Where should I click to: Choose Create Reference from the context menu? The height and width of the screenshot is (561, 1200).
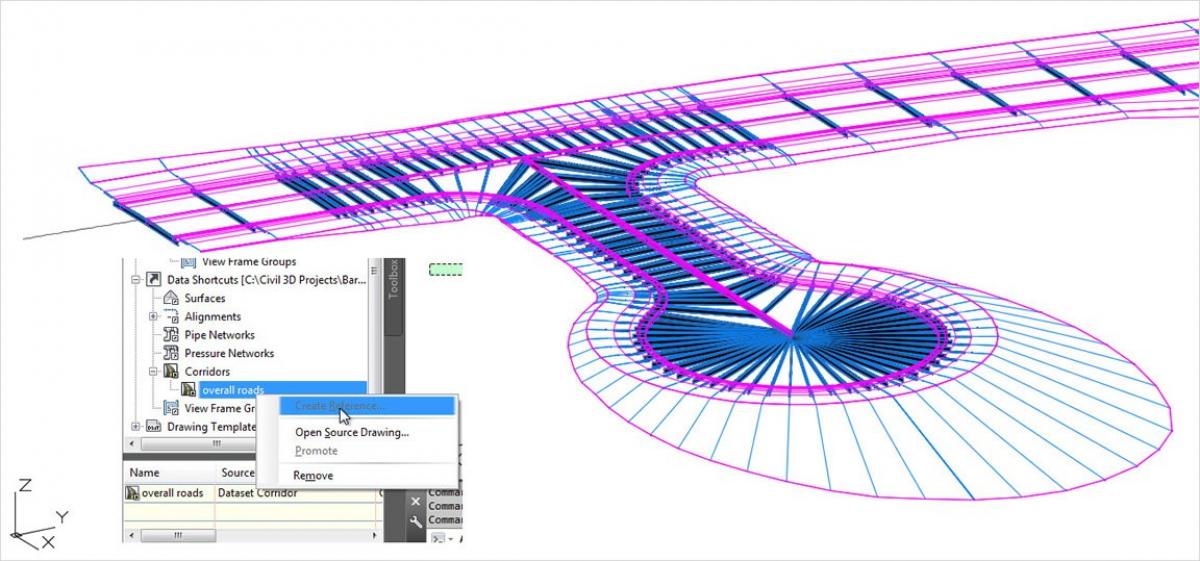click(340, 406)
